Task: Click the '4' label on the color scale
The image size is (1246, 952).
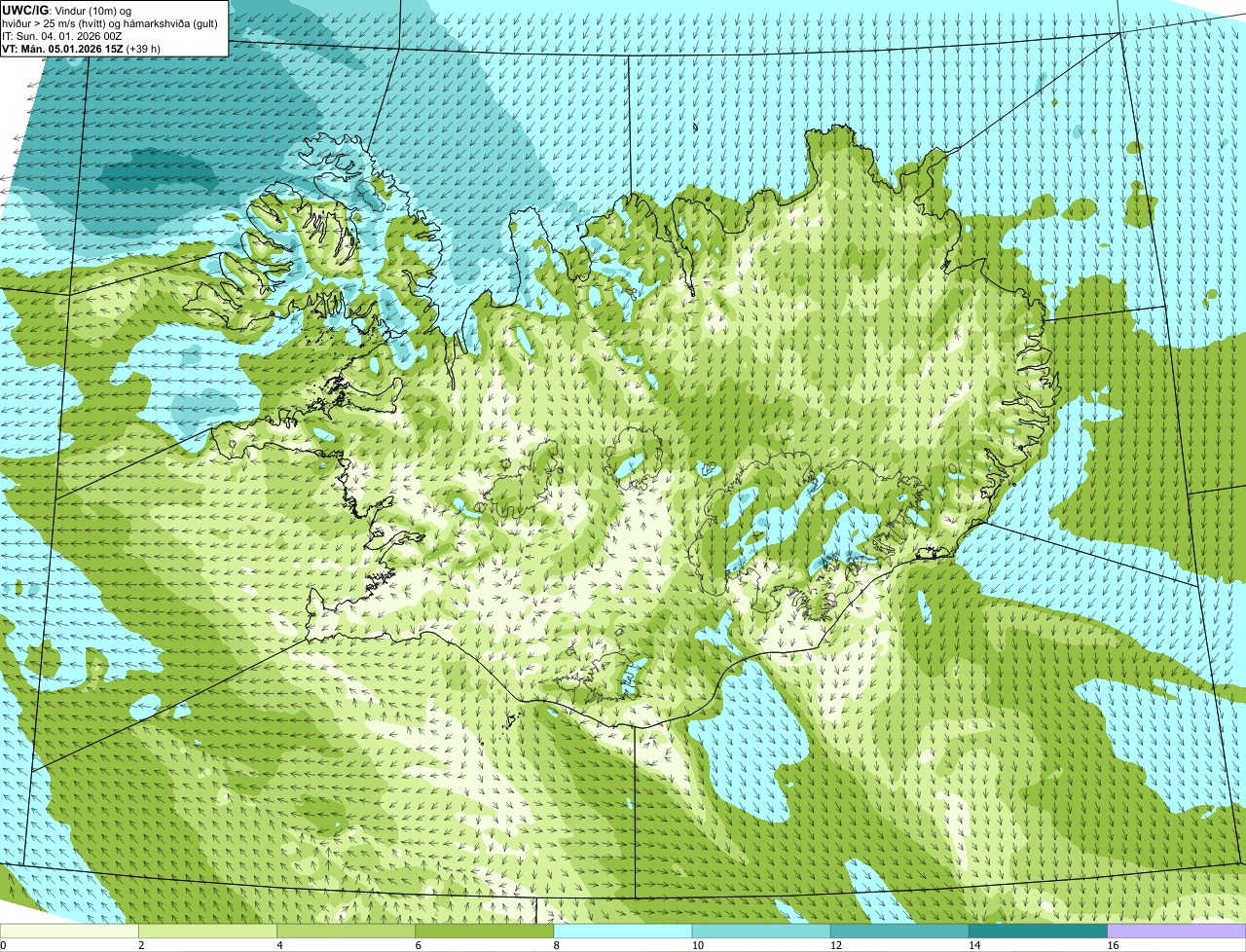Action: pyautogui.click(x=279, y=945)
